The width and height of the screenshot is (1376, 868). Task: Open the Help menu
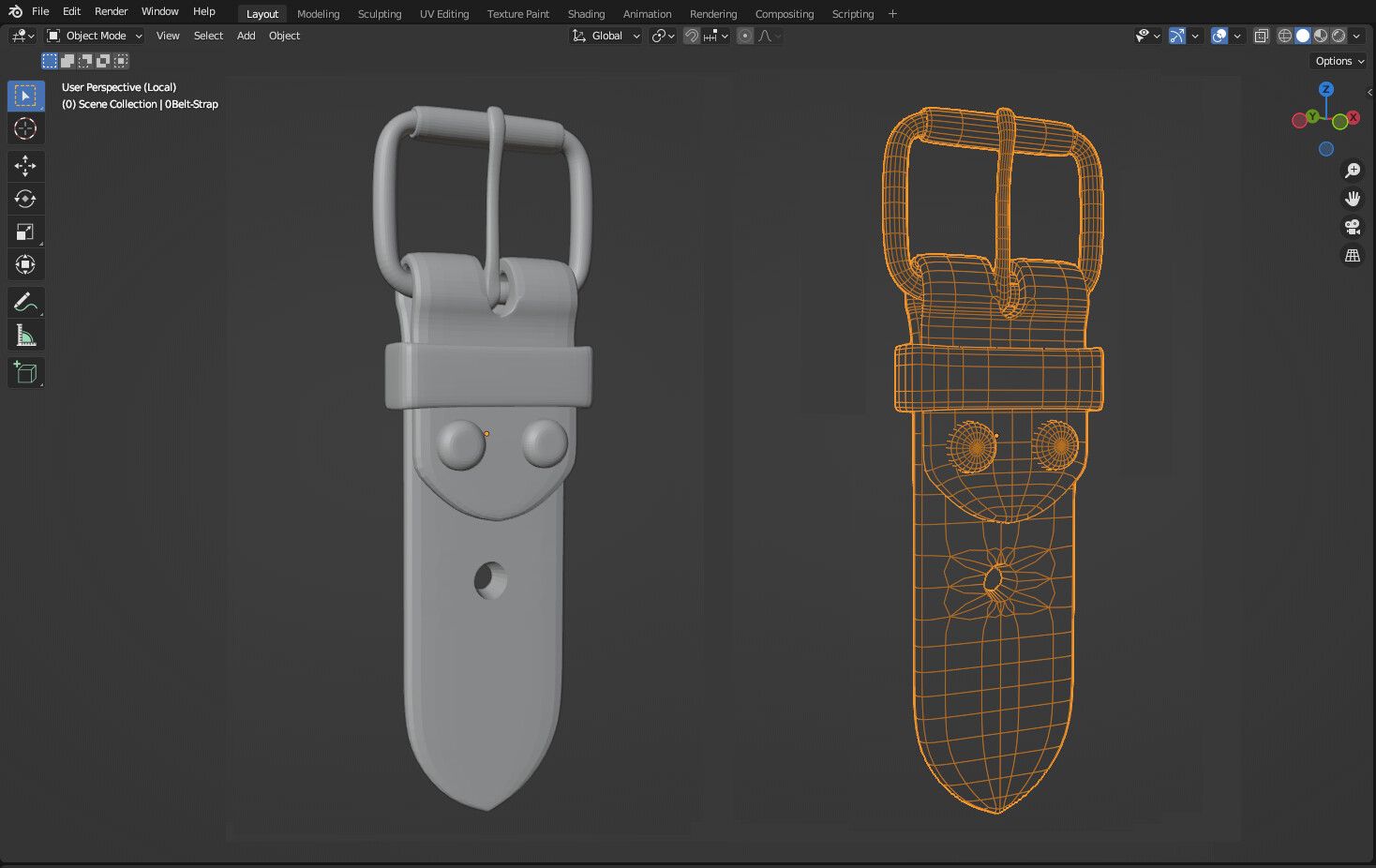(x=204, y=11)
